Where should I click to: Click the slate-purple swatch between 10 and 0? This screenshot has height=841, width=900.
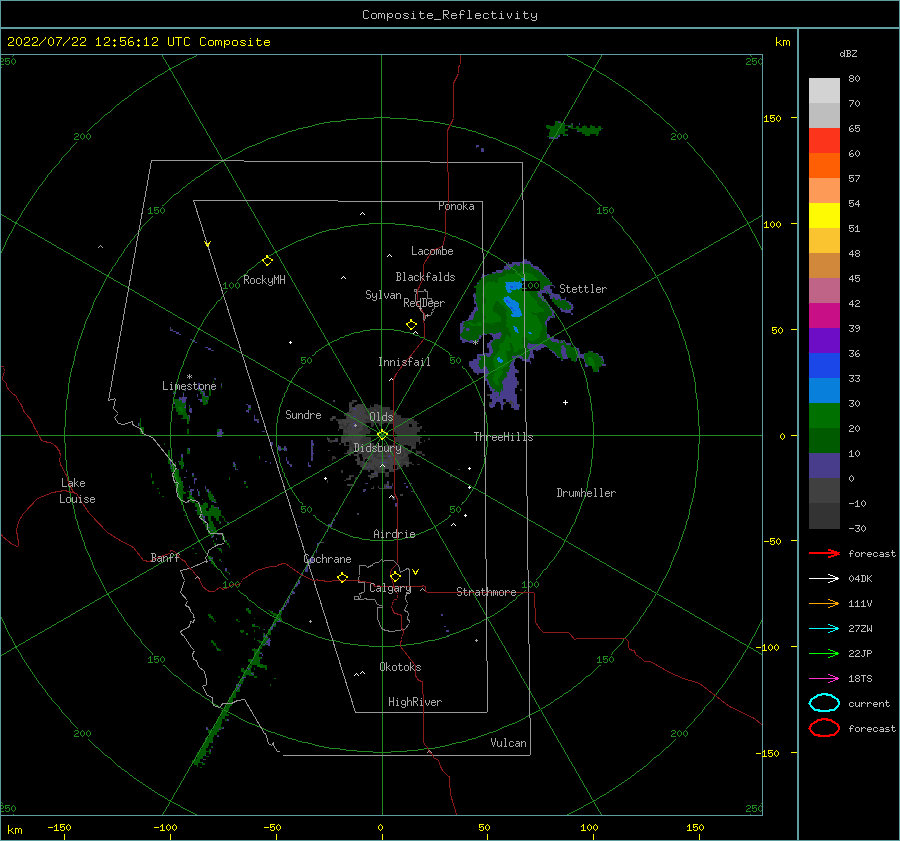[824, 466]
